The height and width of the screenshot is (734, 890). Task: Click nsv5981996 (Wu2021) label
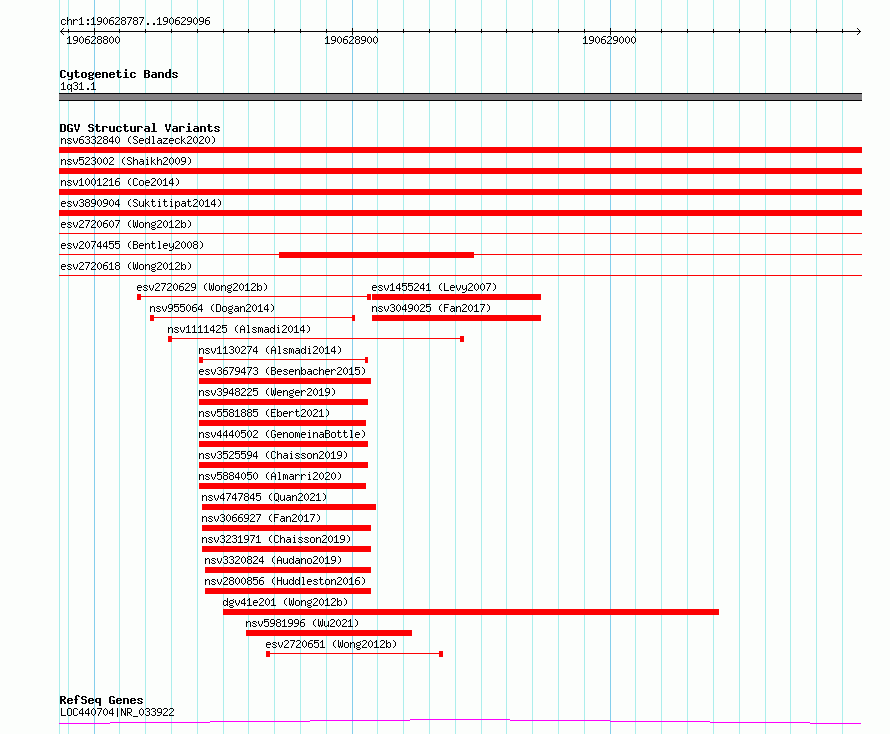pos(303,623)
